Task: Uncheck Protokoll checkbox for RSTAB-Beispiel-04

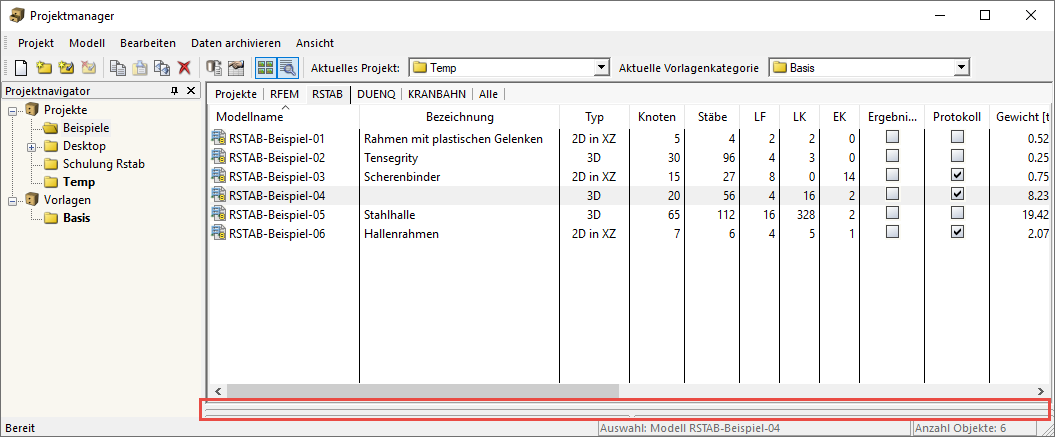Action: pyautogui.click(x=957, y=194)
